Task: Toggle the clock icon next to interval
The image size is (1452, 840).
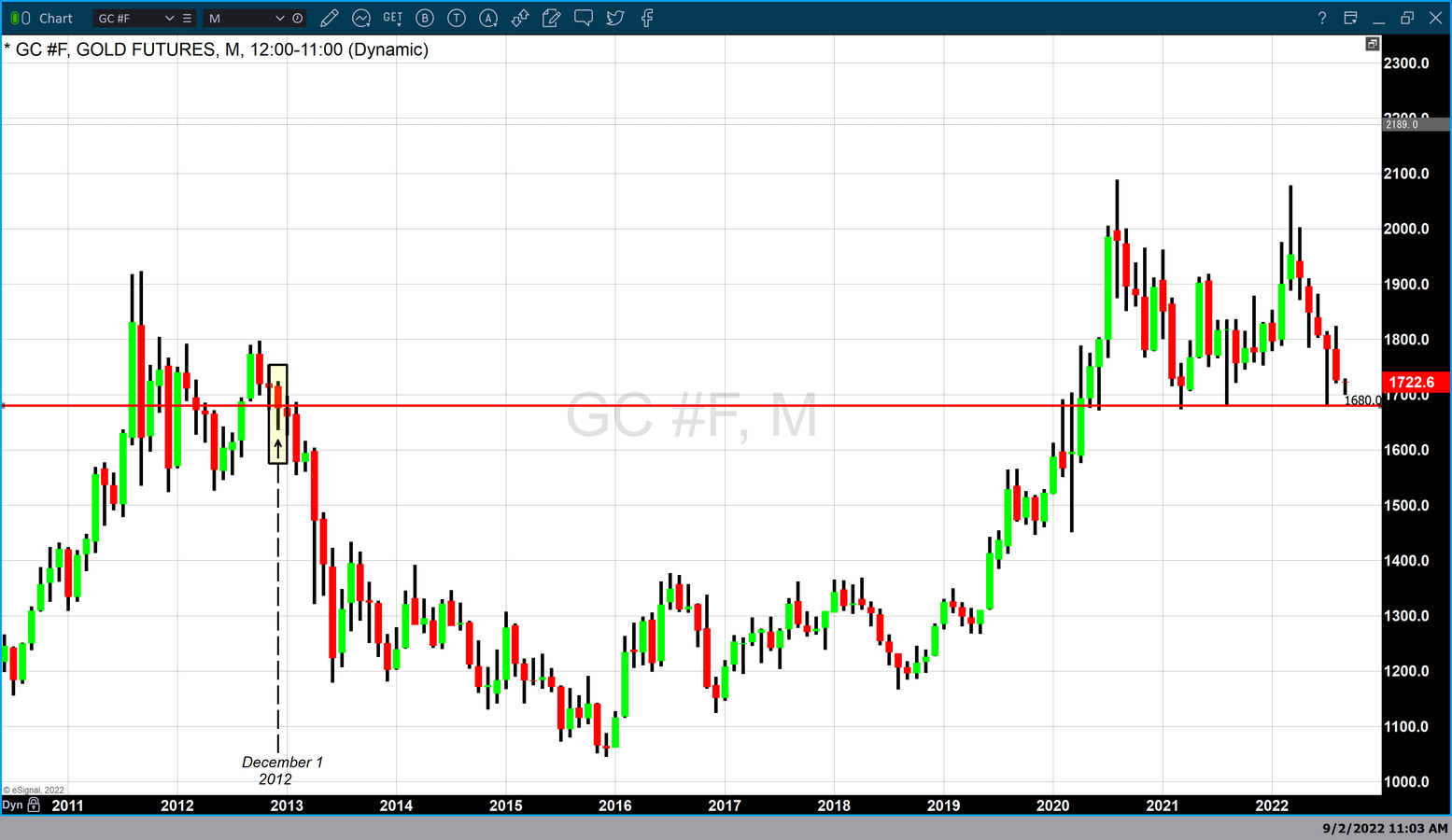Action: (x=298, y=18)
